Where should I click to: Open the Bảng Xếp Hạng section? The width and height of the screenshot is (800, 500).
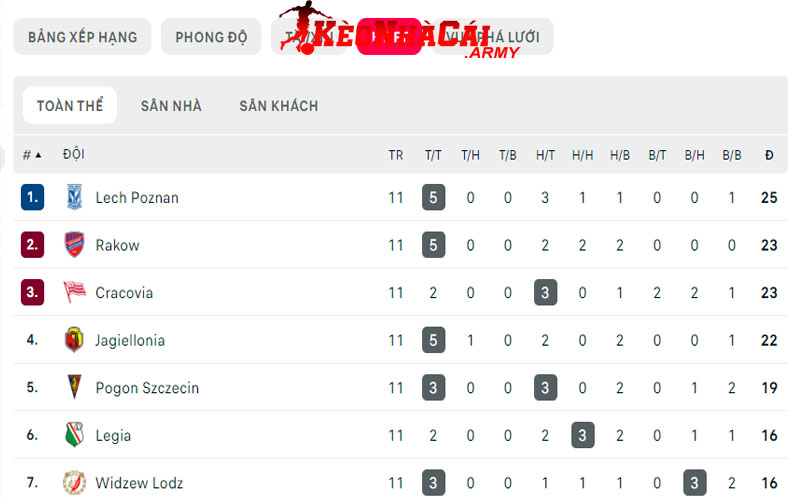pyautogui.click(x=82, y=37)
